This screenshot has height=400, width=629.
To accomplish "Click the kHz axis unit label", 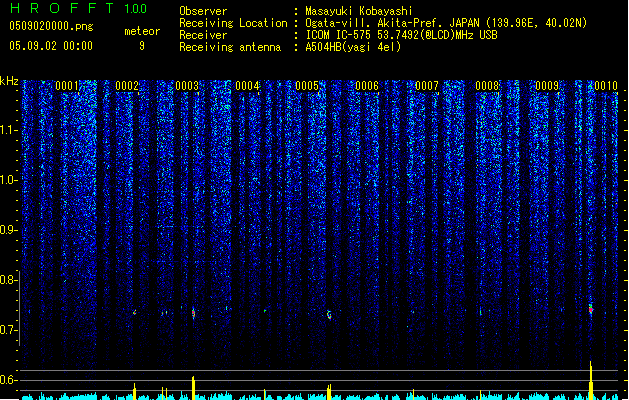I will click(x=9, y=81).
